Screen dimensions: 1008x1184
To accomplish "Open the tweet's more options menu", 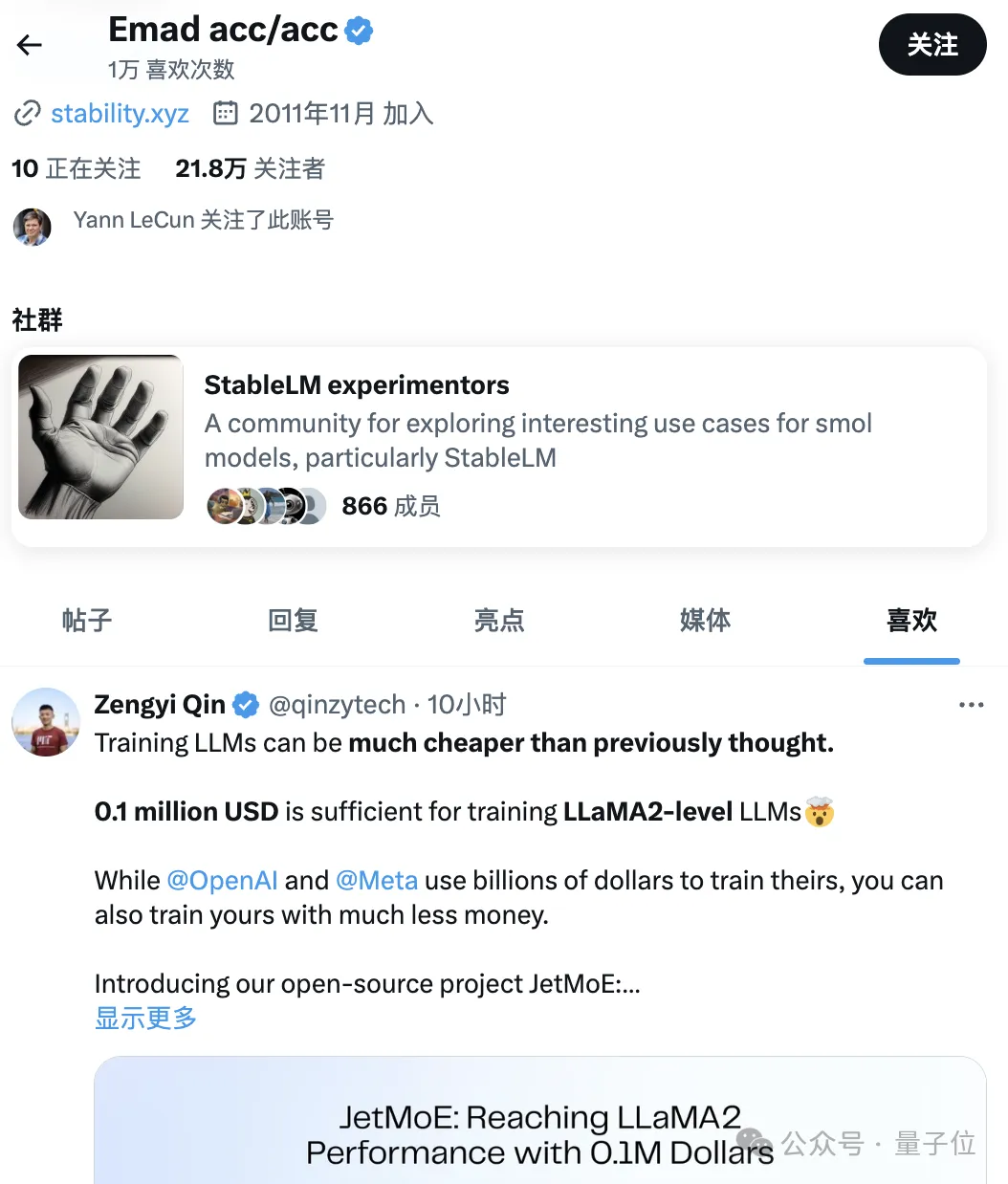I will click(972, 704).
